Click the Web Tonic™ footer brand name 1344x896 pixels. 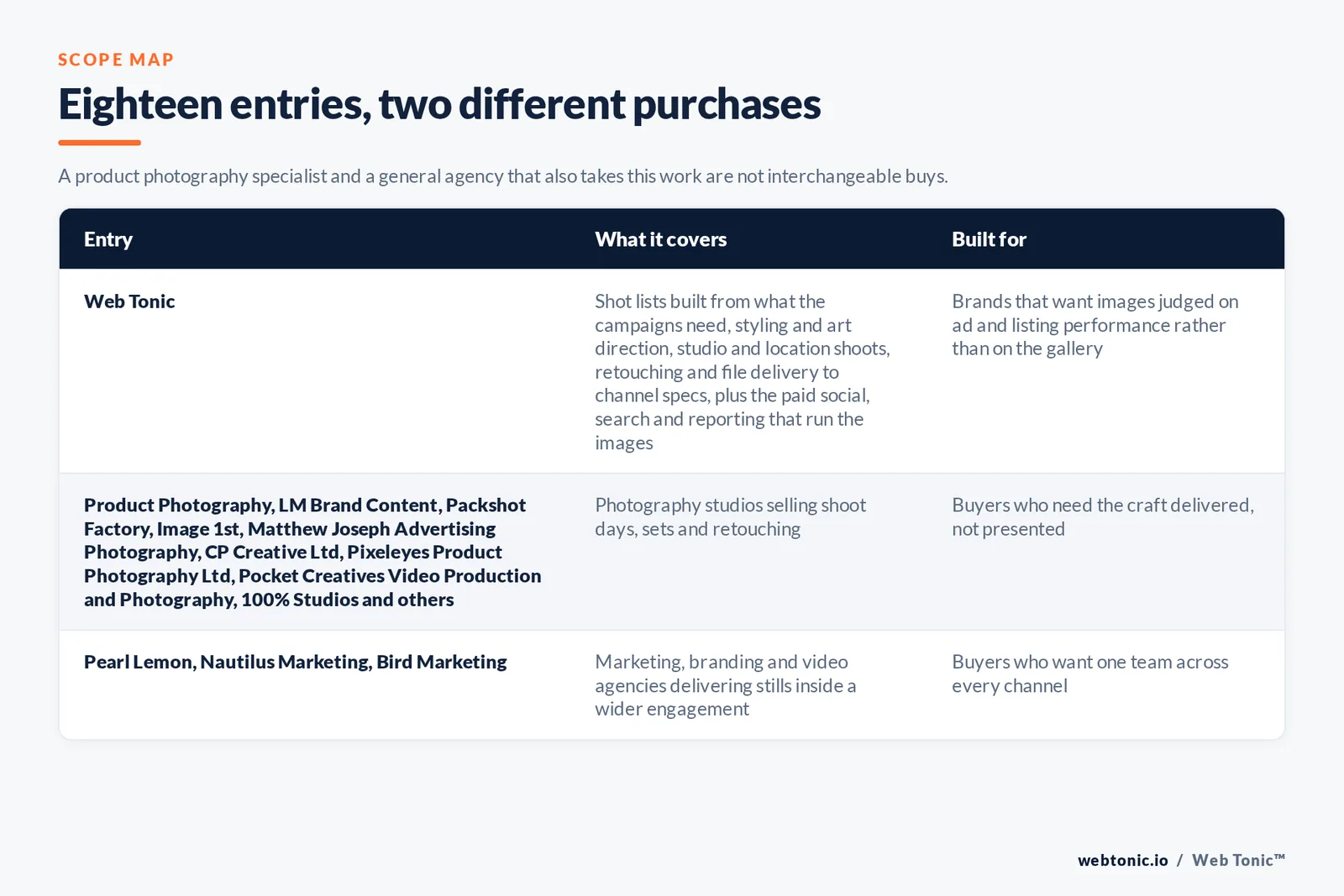click(1238, 860)
